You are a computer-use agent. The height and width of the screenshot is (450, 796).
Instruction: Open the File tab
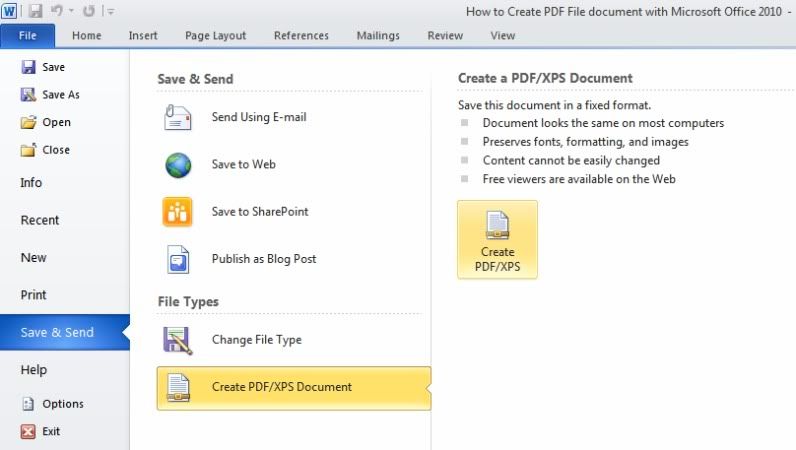pos(29,35)
